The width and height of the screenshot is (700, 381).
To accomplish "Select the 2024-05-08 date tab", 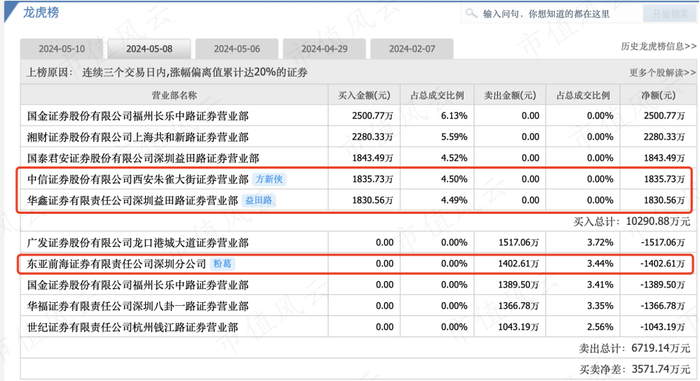I will click(x=149, y=49).
